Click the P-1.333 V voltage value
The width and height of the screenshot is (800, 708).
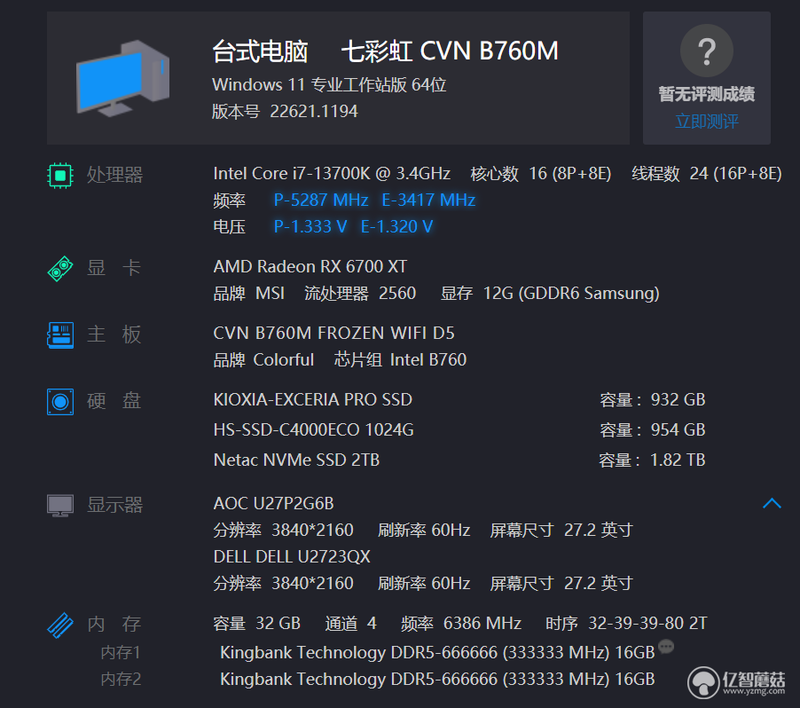coord(310,226)
